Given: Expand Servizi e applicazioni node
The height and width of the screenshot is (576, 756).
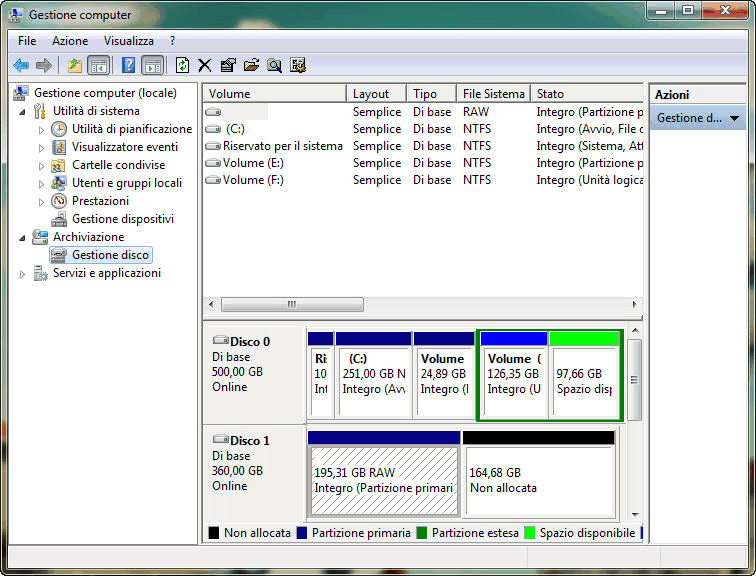Looking at the screenshot, I should click(x=22, y=273).
